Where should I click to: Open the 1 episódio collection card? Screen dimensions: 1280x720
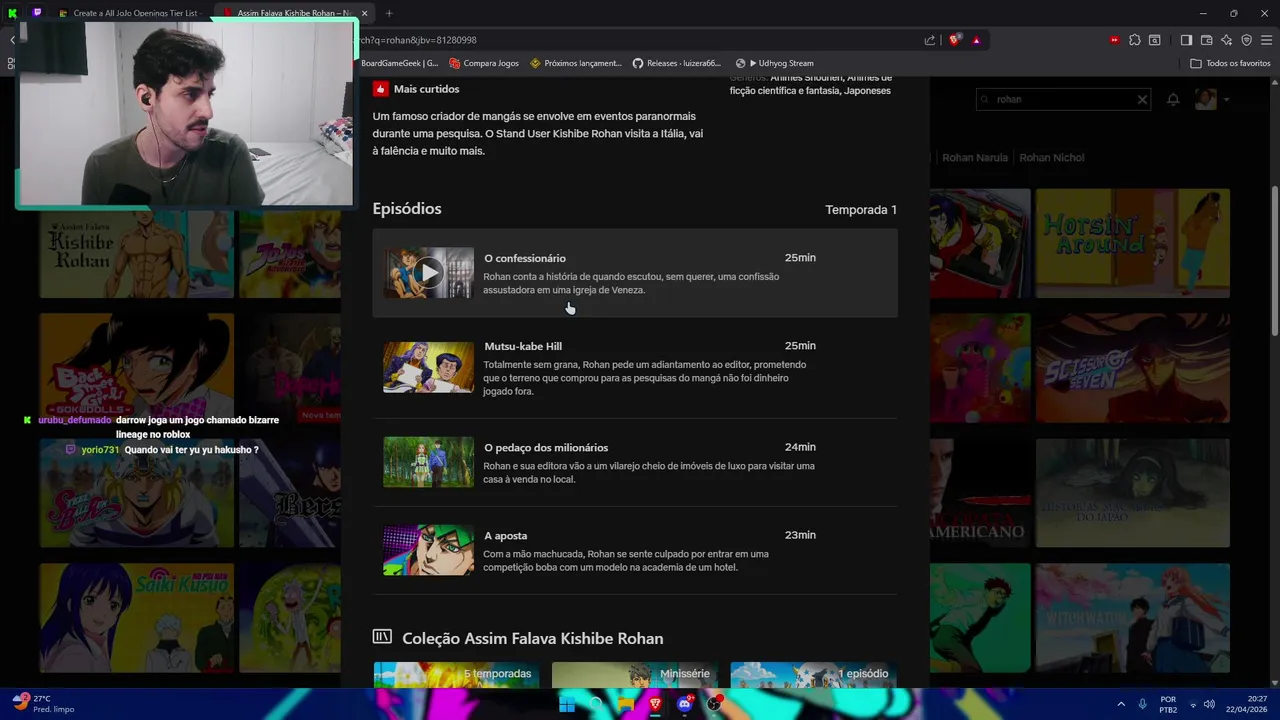pyautogui.click(x=813, y=675)
